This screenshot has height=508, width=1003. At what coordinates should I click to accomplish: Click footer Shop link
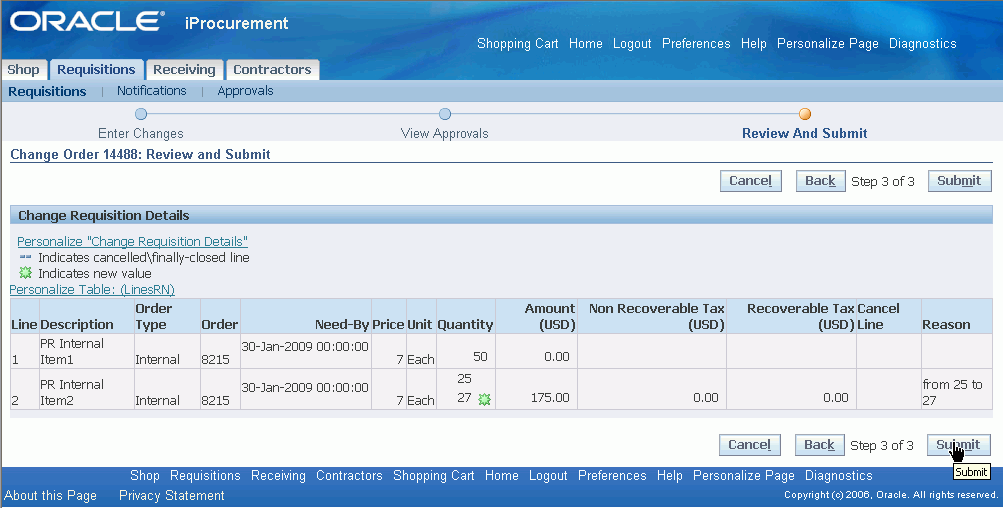[145, 475]
